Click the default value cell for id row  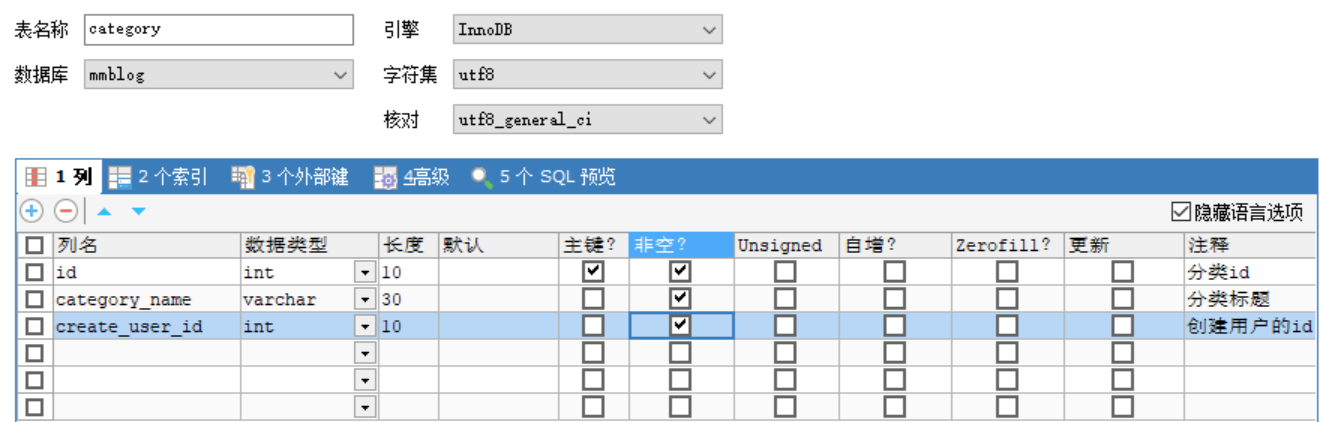point(499,272)
